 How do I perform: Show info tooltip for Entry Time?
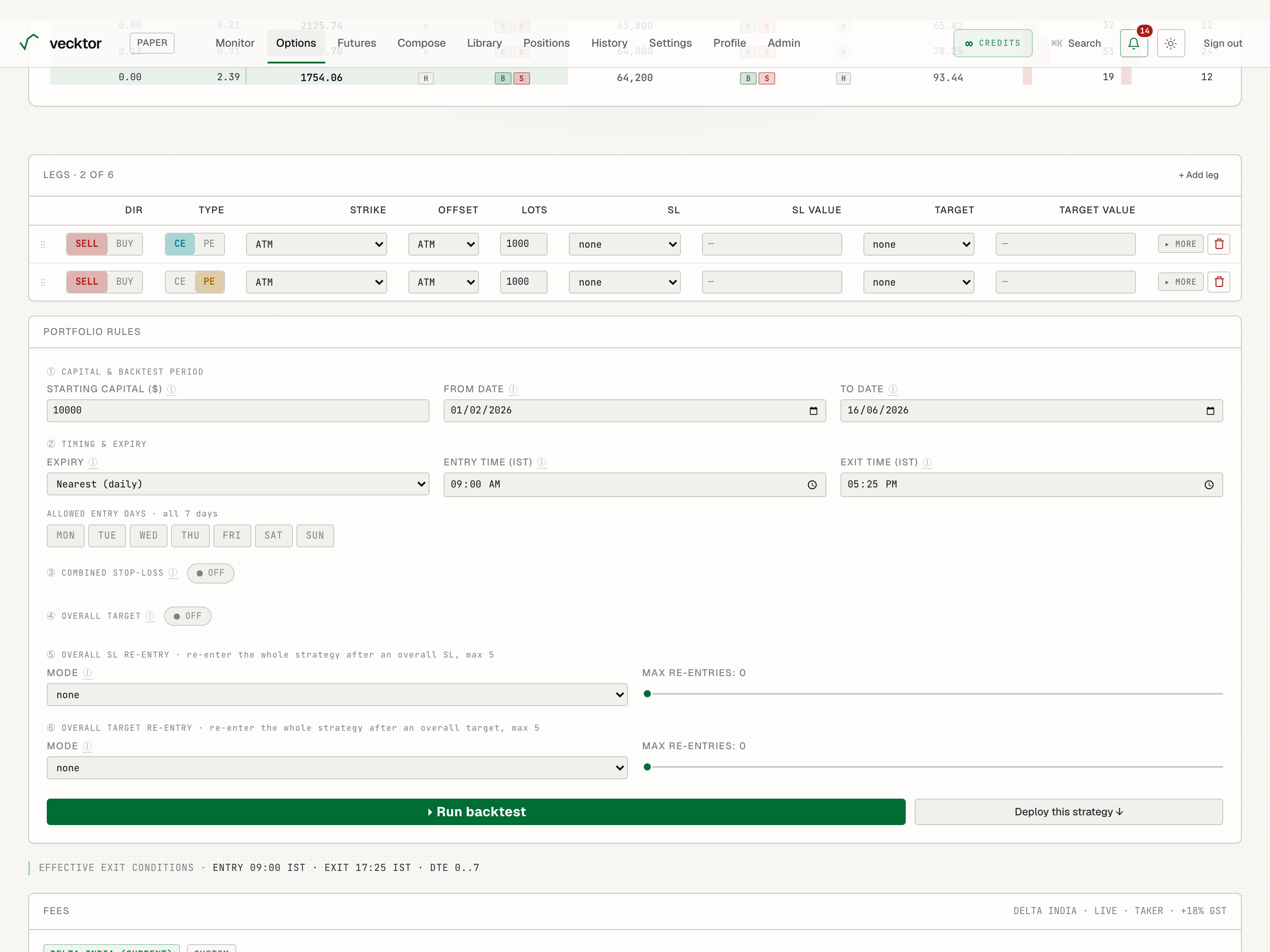(542, 462)
